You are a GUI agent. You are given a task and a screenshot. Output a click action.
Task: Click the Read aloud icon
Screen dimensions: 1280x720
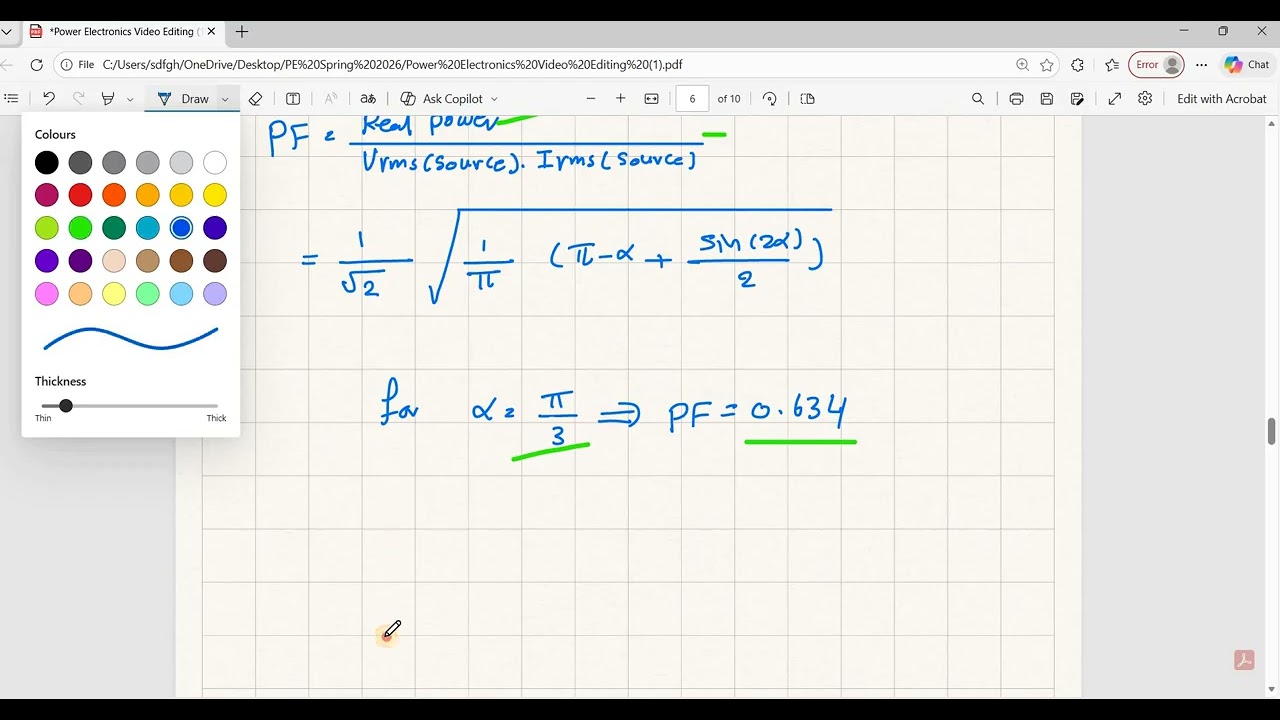(x=330, y=99)
